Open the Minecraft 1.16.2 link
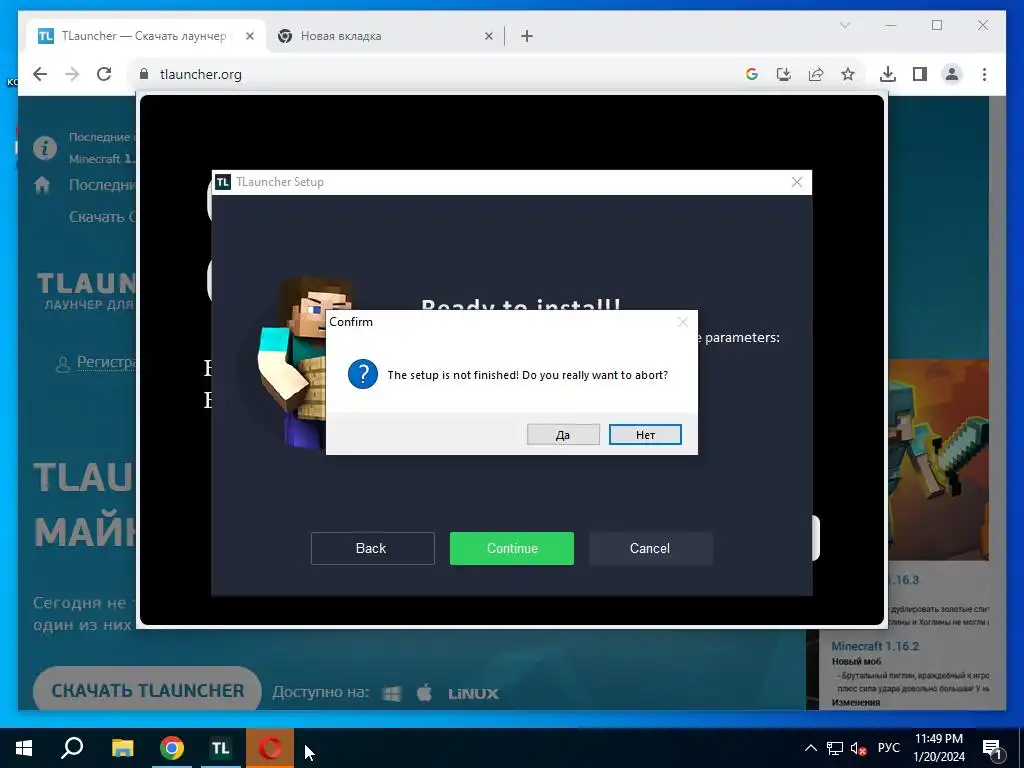Image resolution: width=1024 pixels, height=768 pixels. coord(875,646)
